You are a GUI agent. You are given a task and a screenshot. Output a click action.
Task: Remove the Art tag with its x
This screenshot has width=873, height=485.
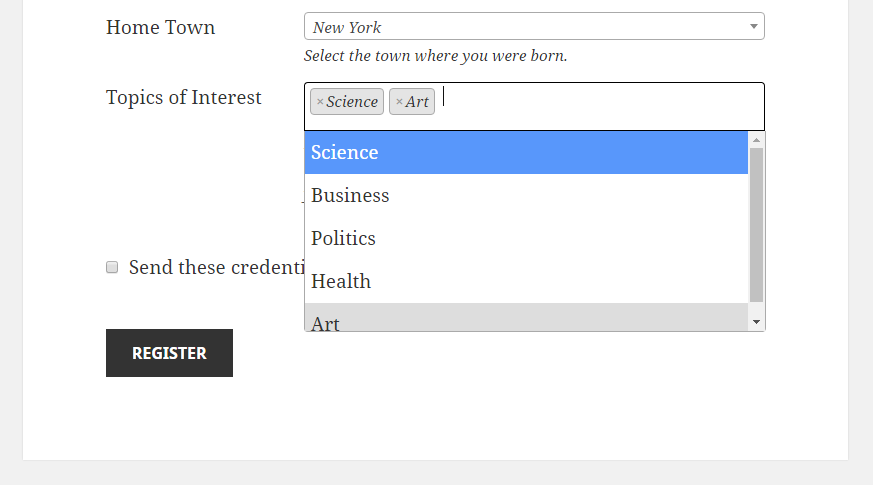(399, 102)
